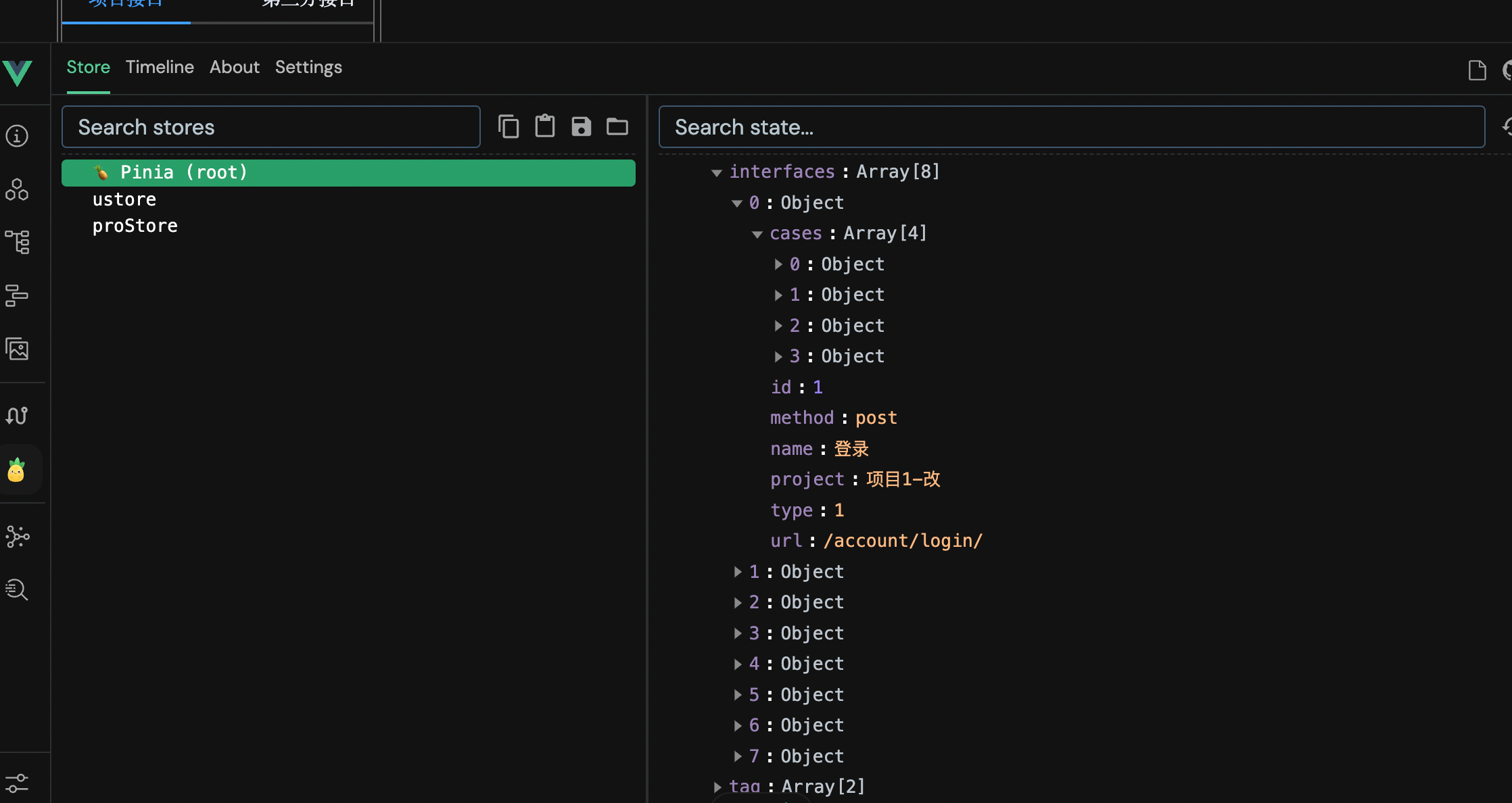
Task: Click the open folder icon
Action: click(x=617, y=126)
